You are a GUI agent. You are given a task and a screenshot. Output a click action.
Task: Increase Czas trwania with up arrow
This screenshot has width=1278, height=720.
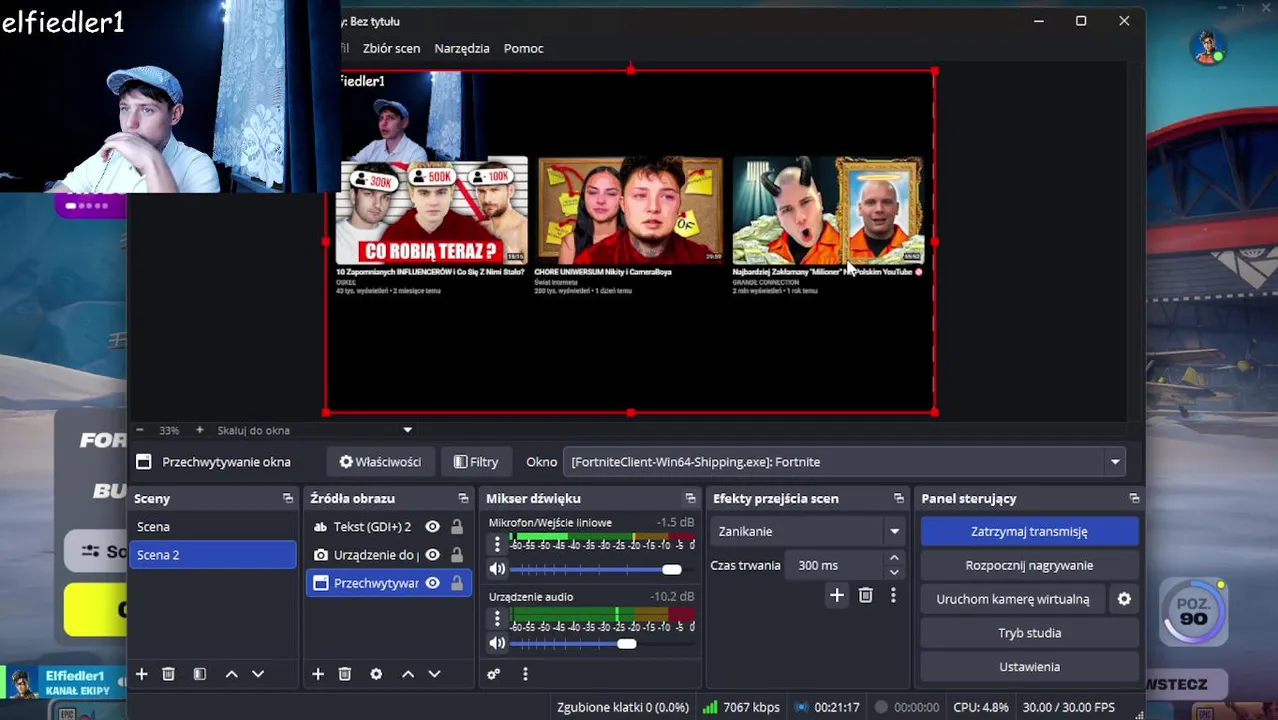pyautogui.click(x=894, y=558)
